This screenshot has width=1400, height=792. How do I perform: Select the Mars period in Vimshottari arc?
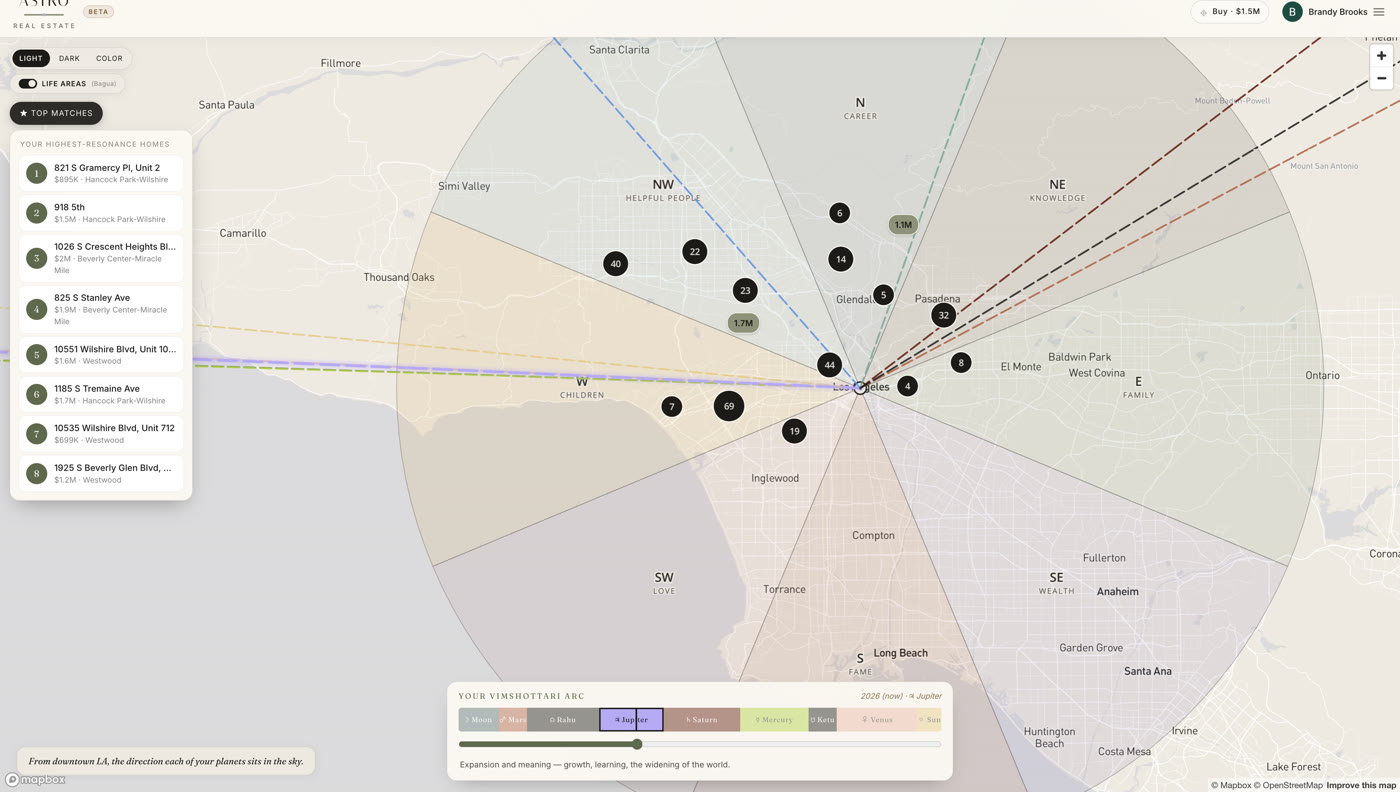513,720
